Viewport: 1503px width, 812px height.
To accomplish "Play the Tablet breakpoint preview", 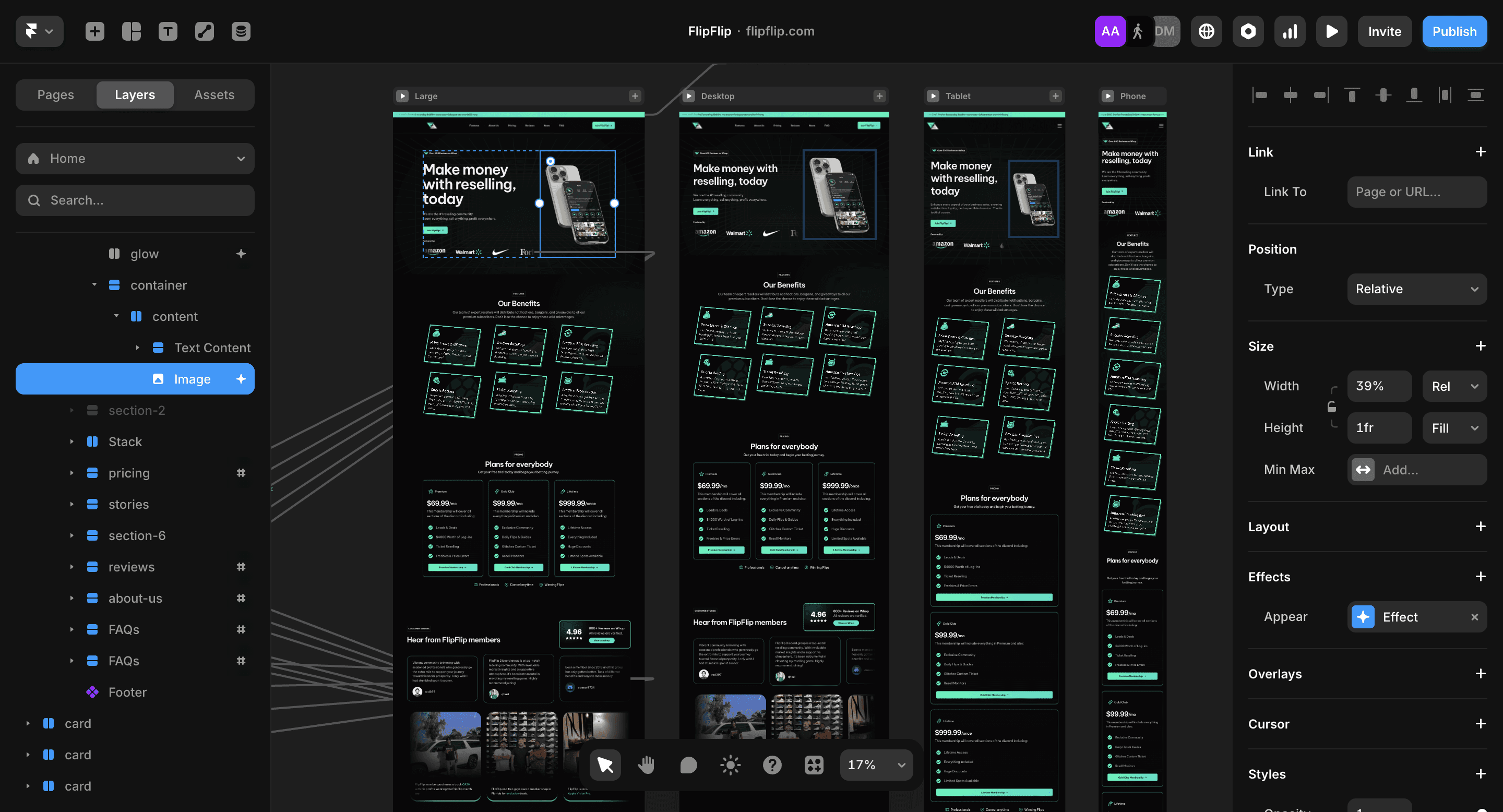I will 933,95.
